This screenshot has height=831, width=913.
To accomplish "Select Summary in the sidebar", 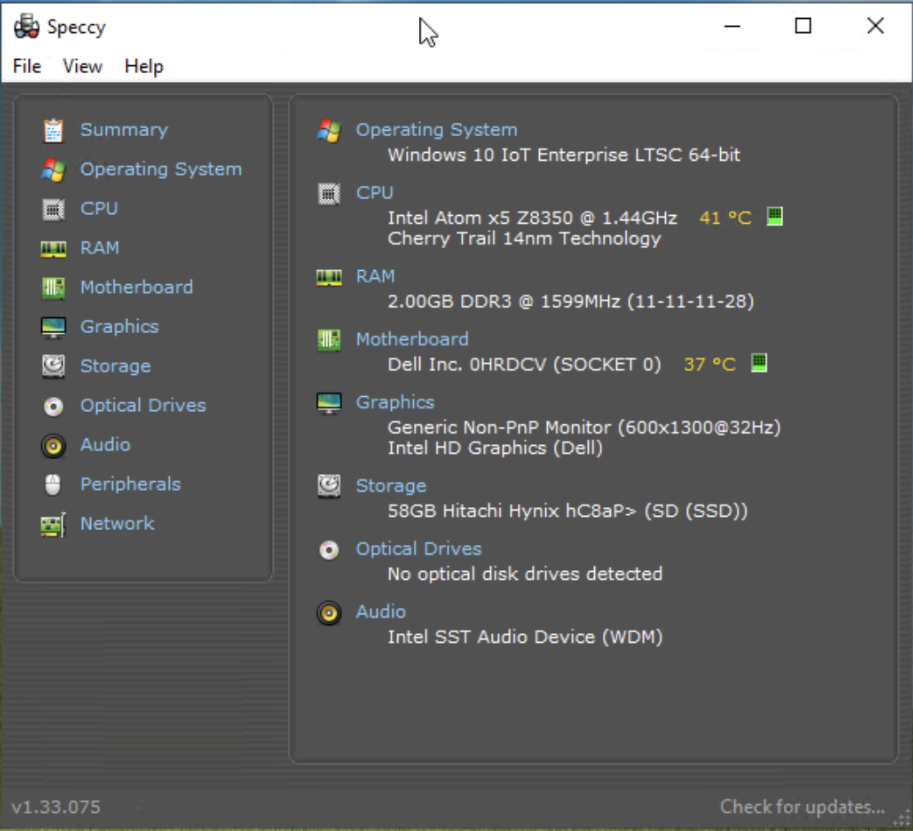I will 124,130.
